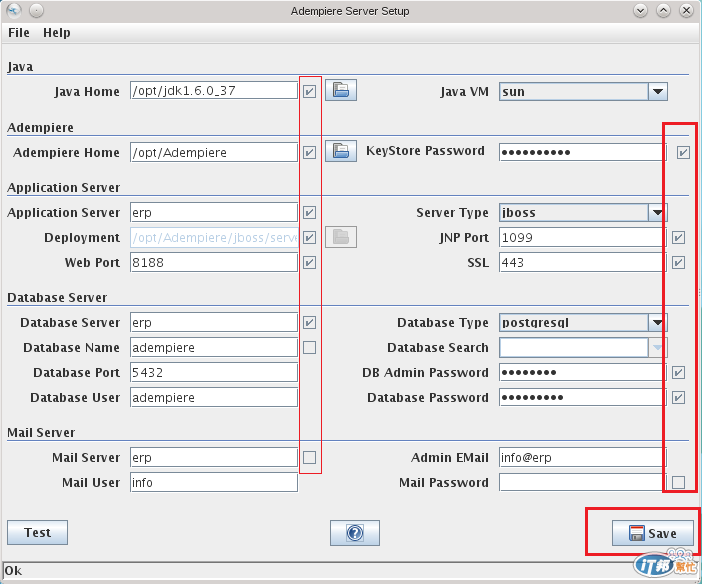Open the Java VM dropdown

click(x=658, y=91)
